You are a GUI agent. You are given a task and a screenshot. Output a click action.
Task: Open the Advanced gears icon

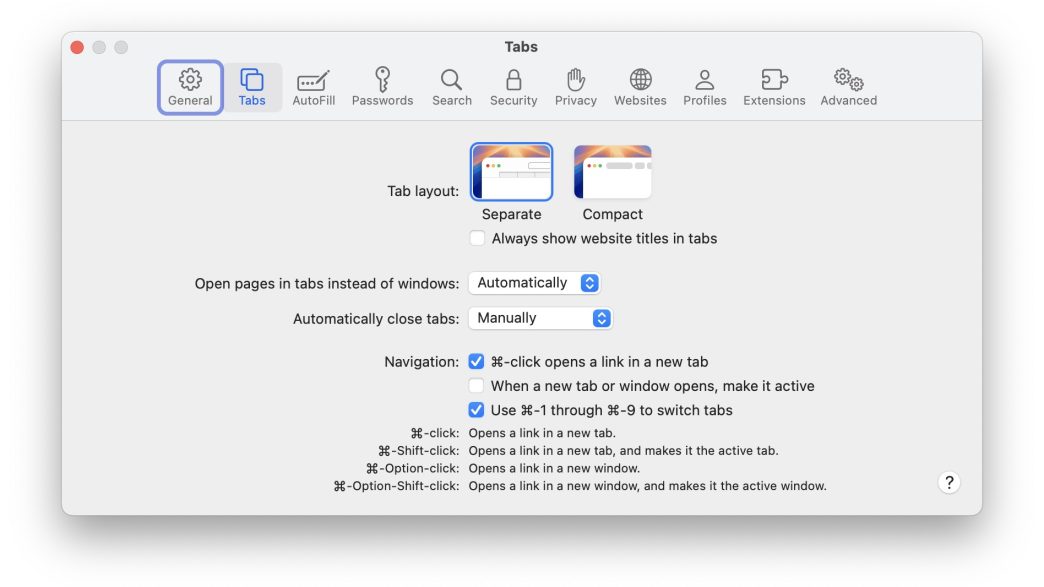tap(848, 80)
